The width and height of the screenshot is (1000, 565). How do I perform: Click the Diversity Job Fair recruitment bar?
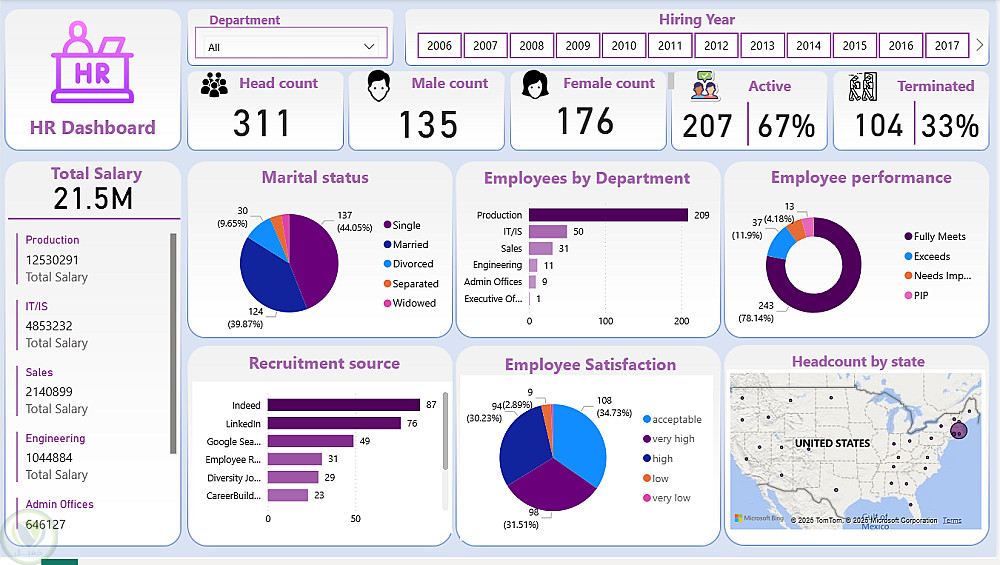click(293, 477)
